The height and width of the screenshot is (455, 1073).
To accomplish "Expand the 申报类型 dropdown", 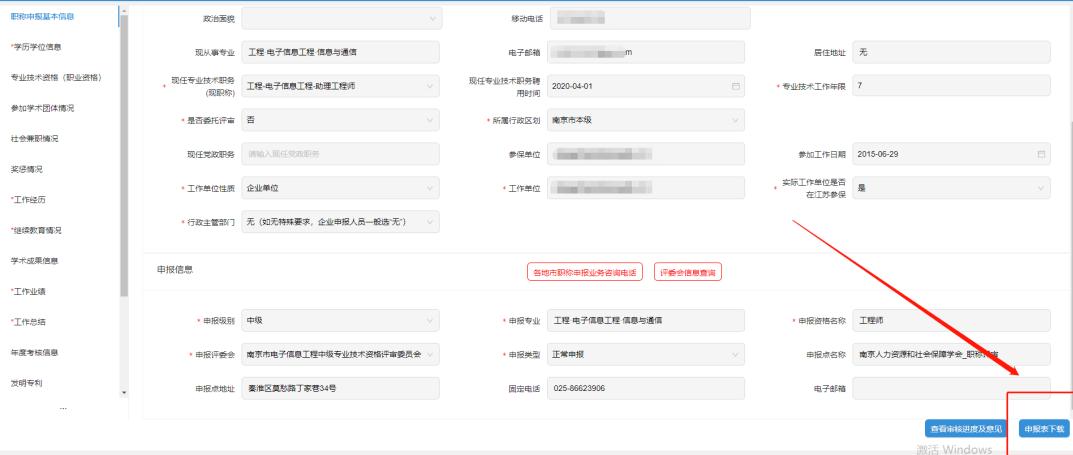I will point(646,354).
